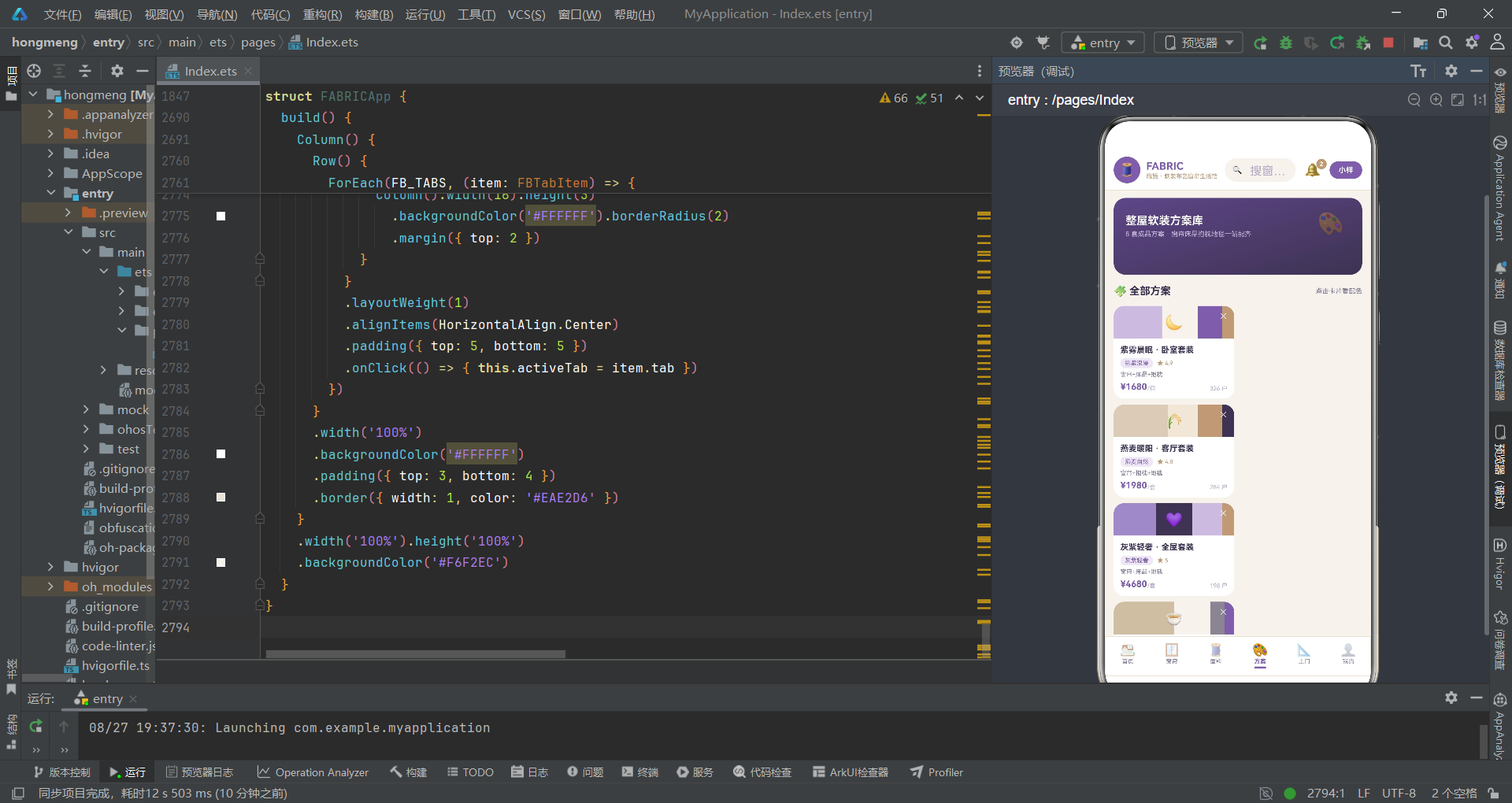Open IDE settings gear in top toolbar
Screen dimensions: 1512x803
pos(1472,43)
